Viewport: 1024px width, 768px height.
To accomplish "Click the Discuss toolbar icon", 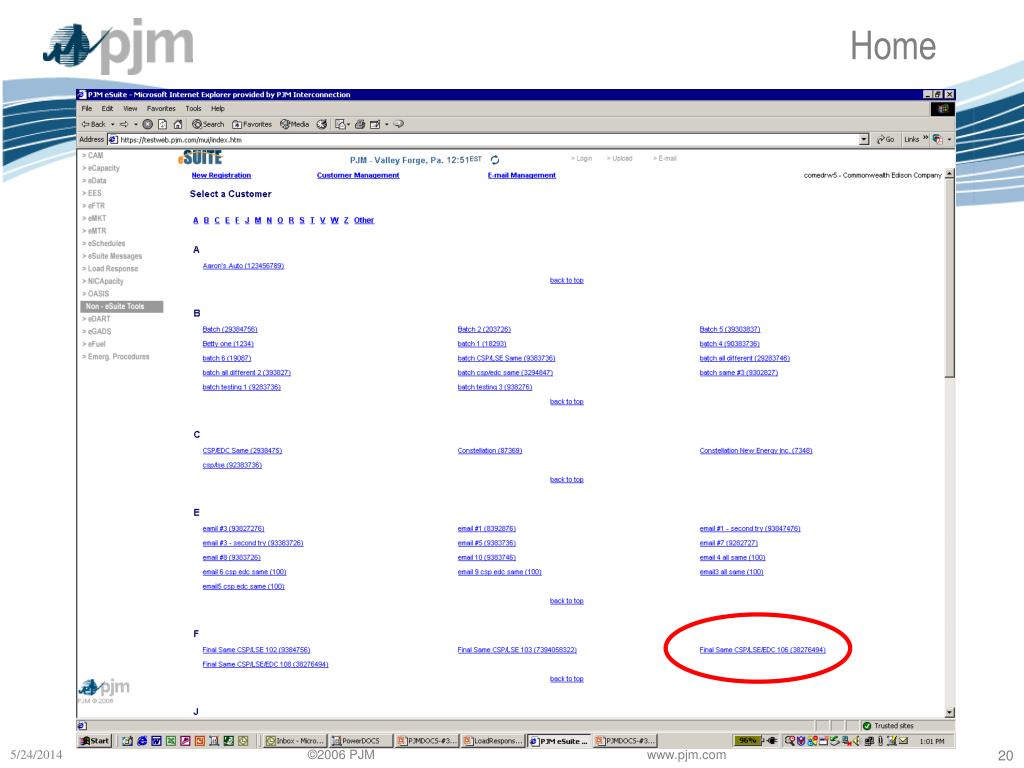I will point(399,124).
